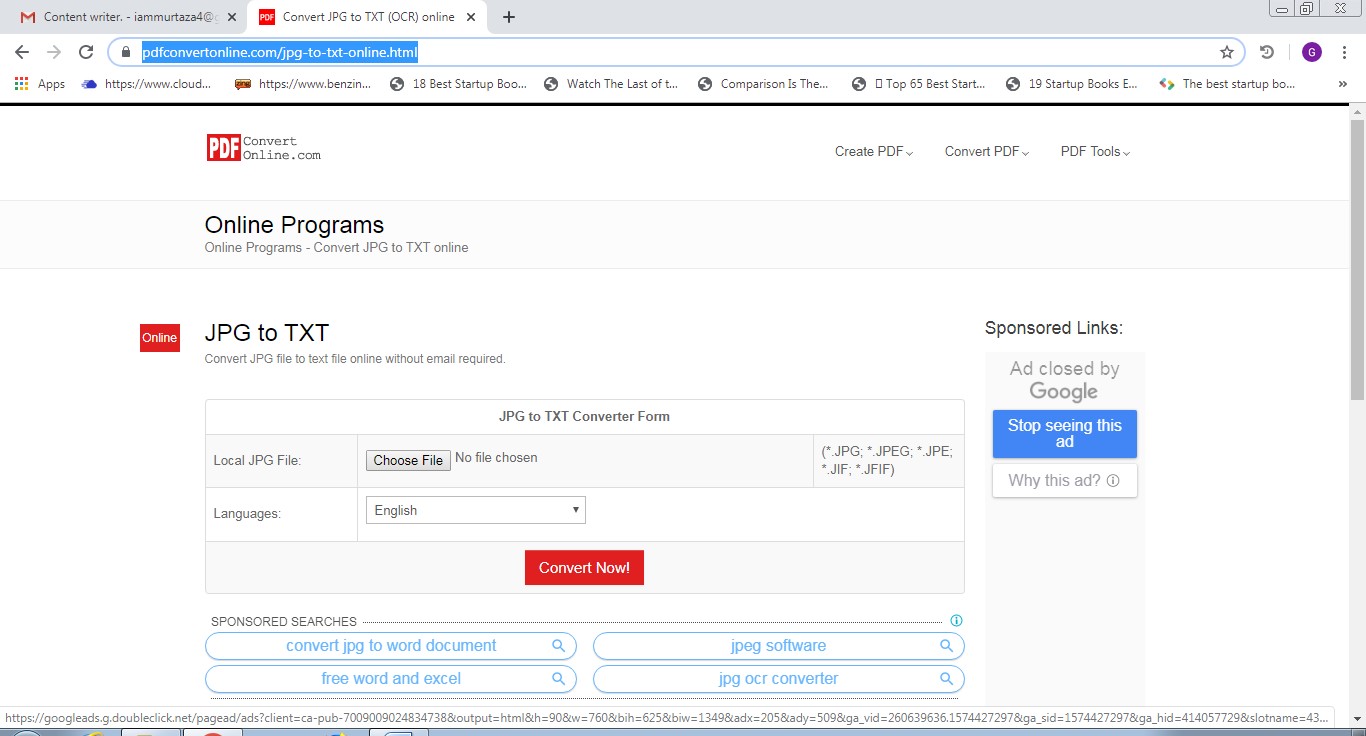Click Stop seeing this ad button
The height and width of the screenshot is (736, 1366).
[x=1065, y=434]
